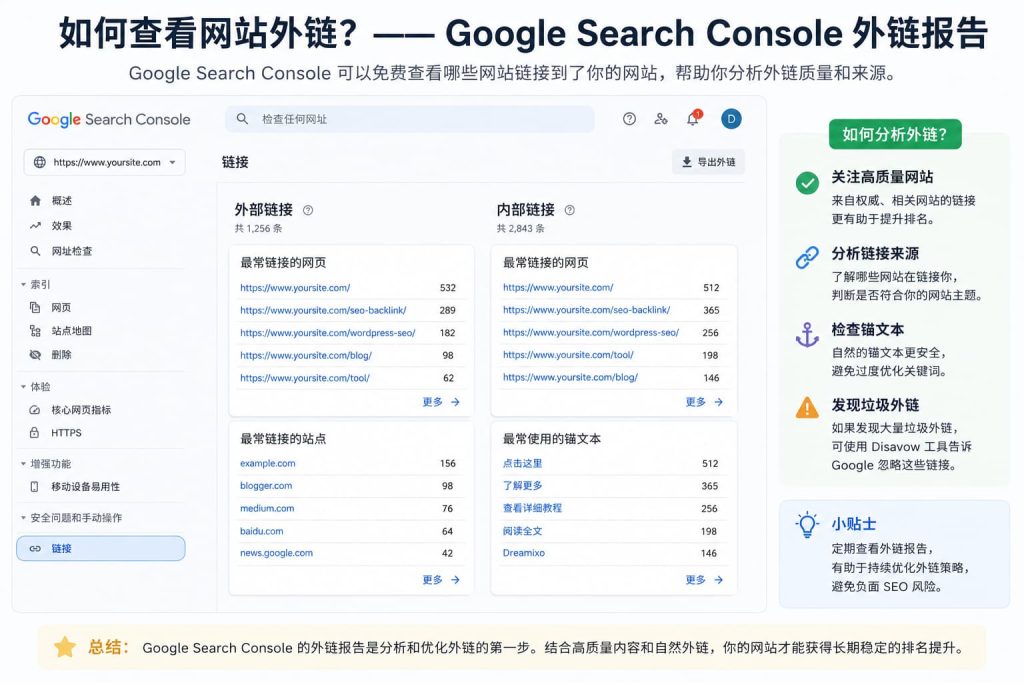Click the 共 1,256 条 external link count

click(259, 229)
